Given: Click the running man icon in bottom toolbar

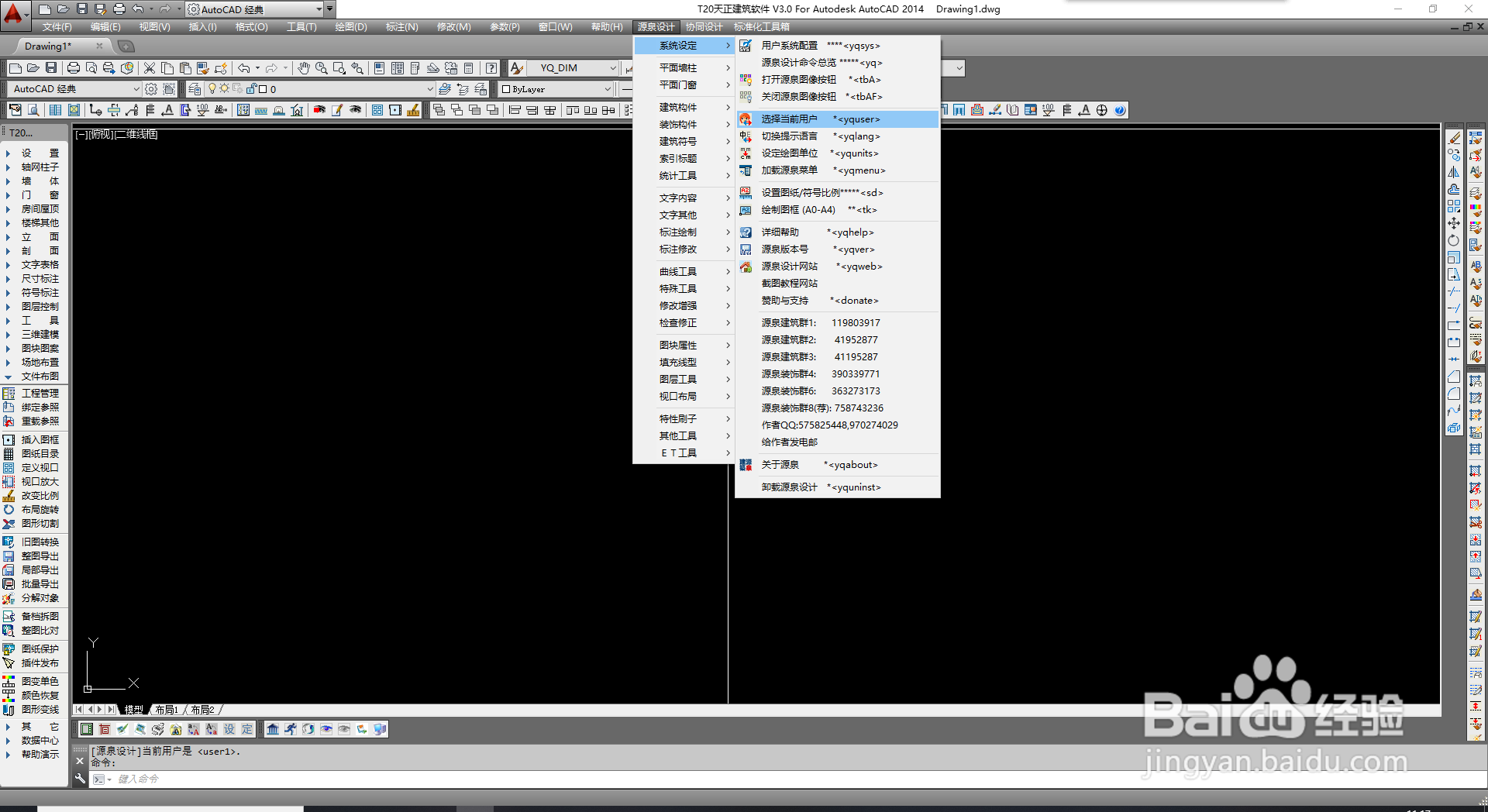Looking at the screenshot, I should pos(291,729).
